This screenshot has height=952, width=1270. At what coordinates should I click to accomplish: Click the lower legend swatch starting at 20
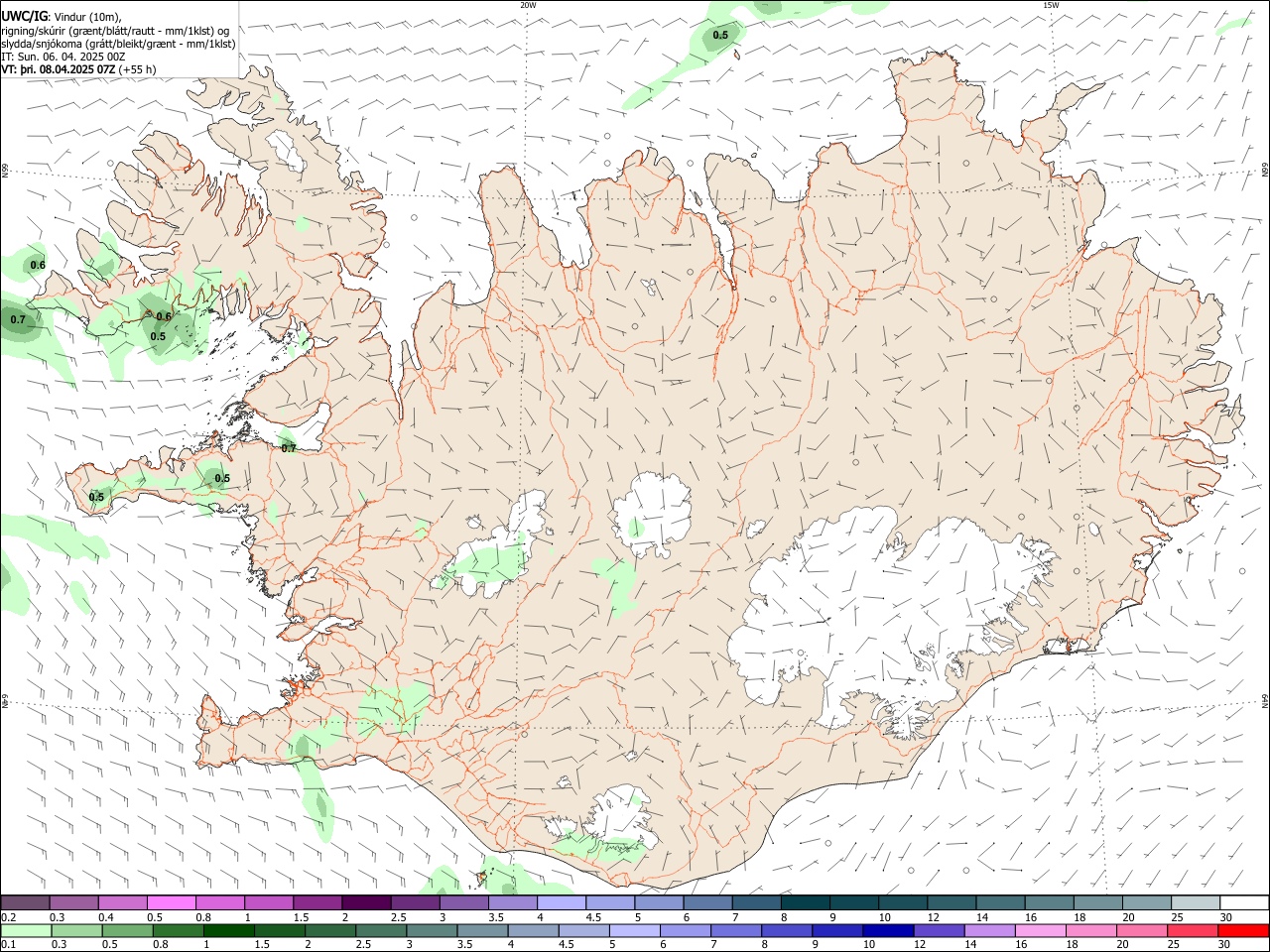[x=1140, y=930]
